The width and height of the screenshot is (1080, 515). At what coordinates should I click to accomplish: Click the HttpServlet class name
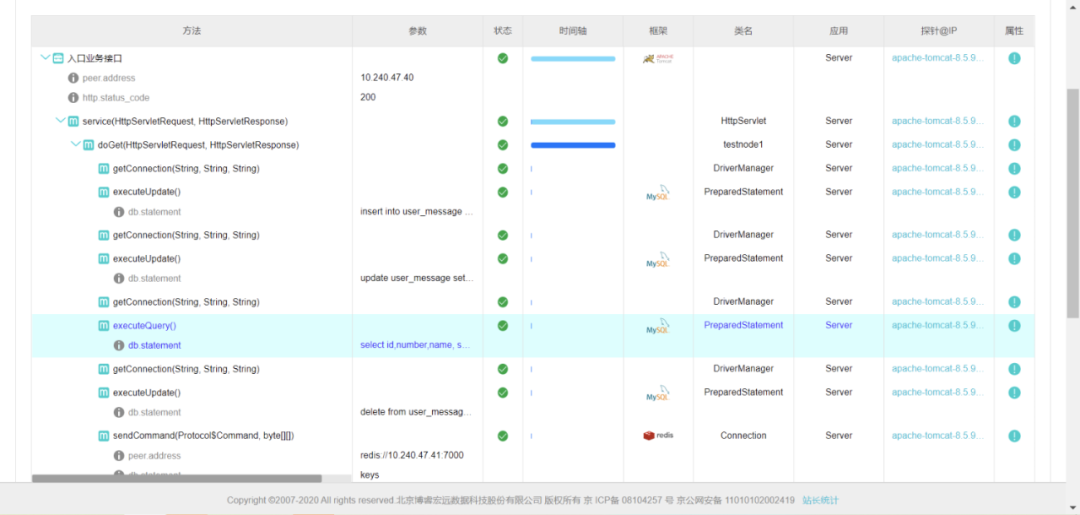743,120
